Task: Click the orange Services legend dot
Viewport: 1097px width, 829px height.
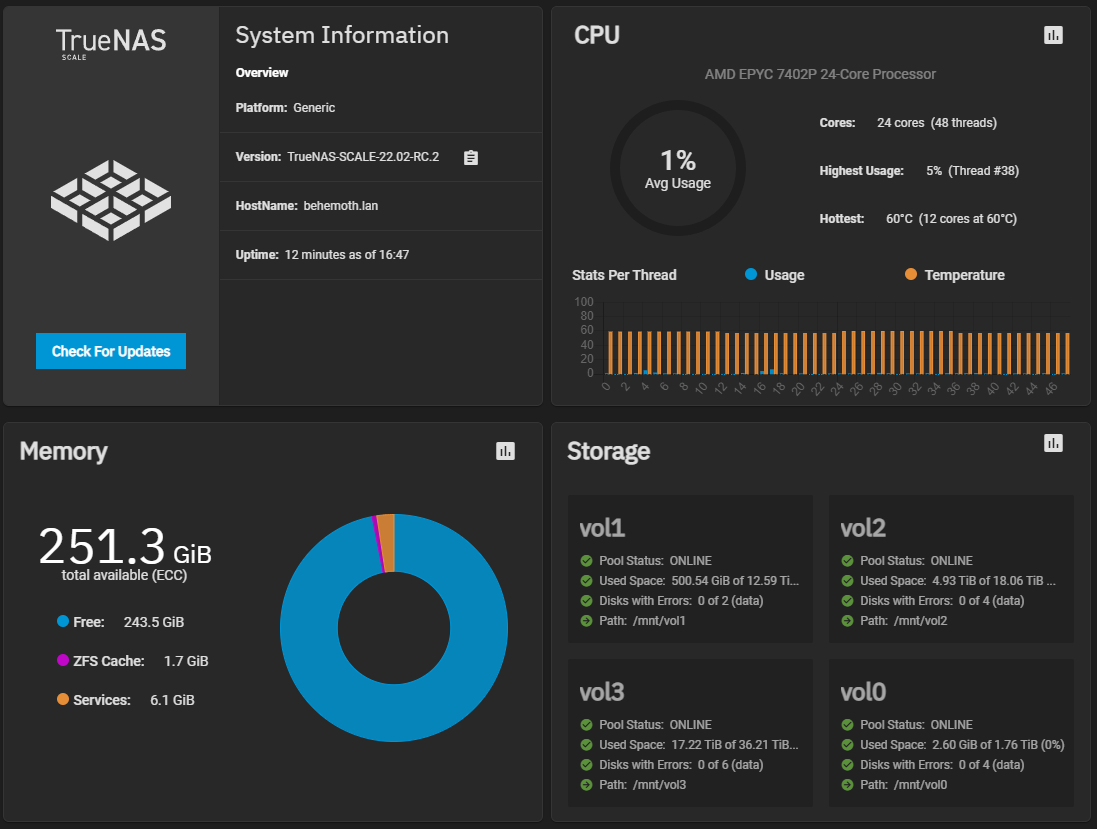Action: point(63,699)
